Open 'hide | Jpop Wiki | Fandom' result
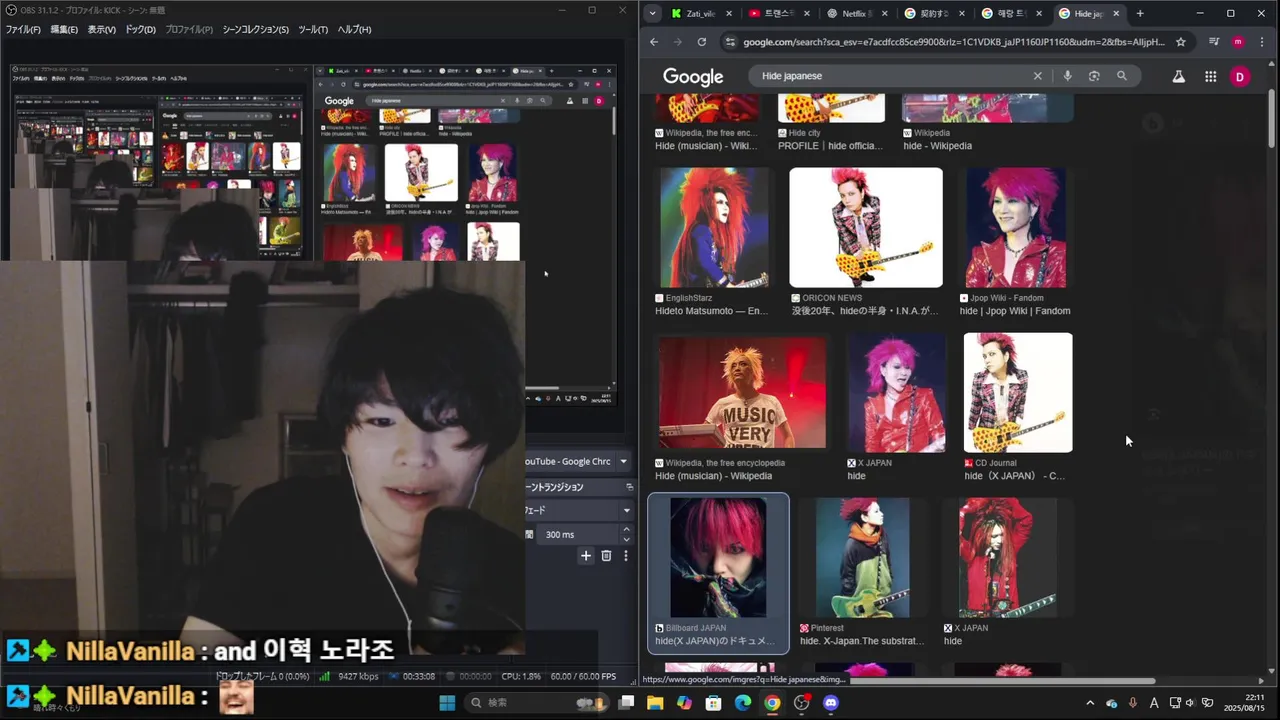This screenshot has height=720, width=1280. click(1015, 311)
